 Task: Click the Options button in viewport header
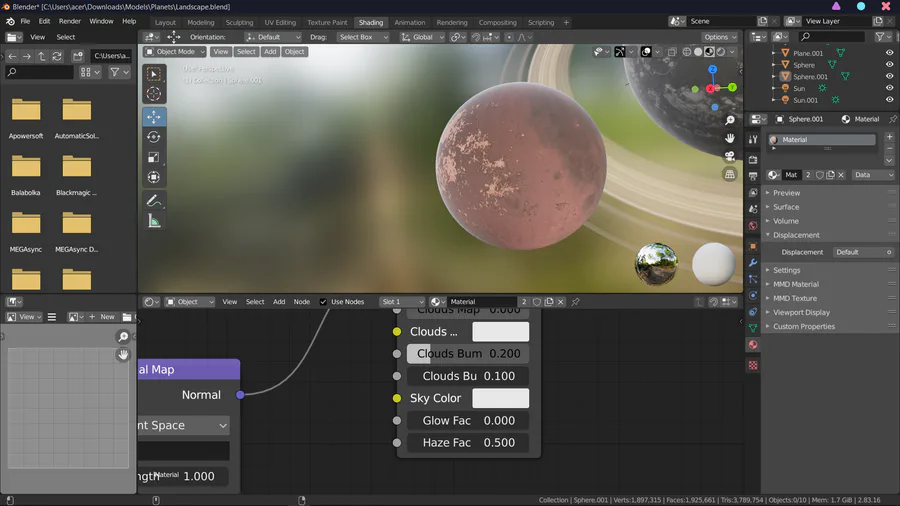(720, 37)
